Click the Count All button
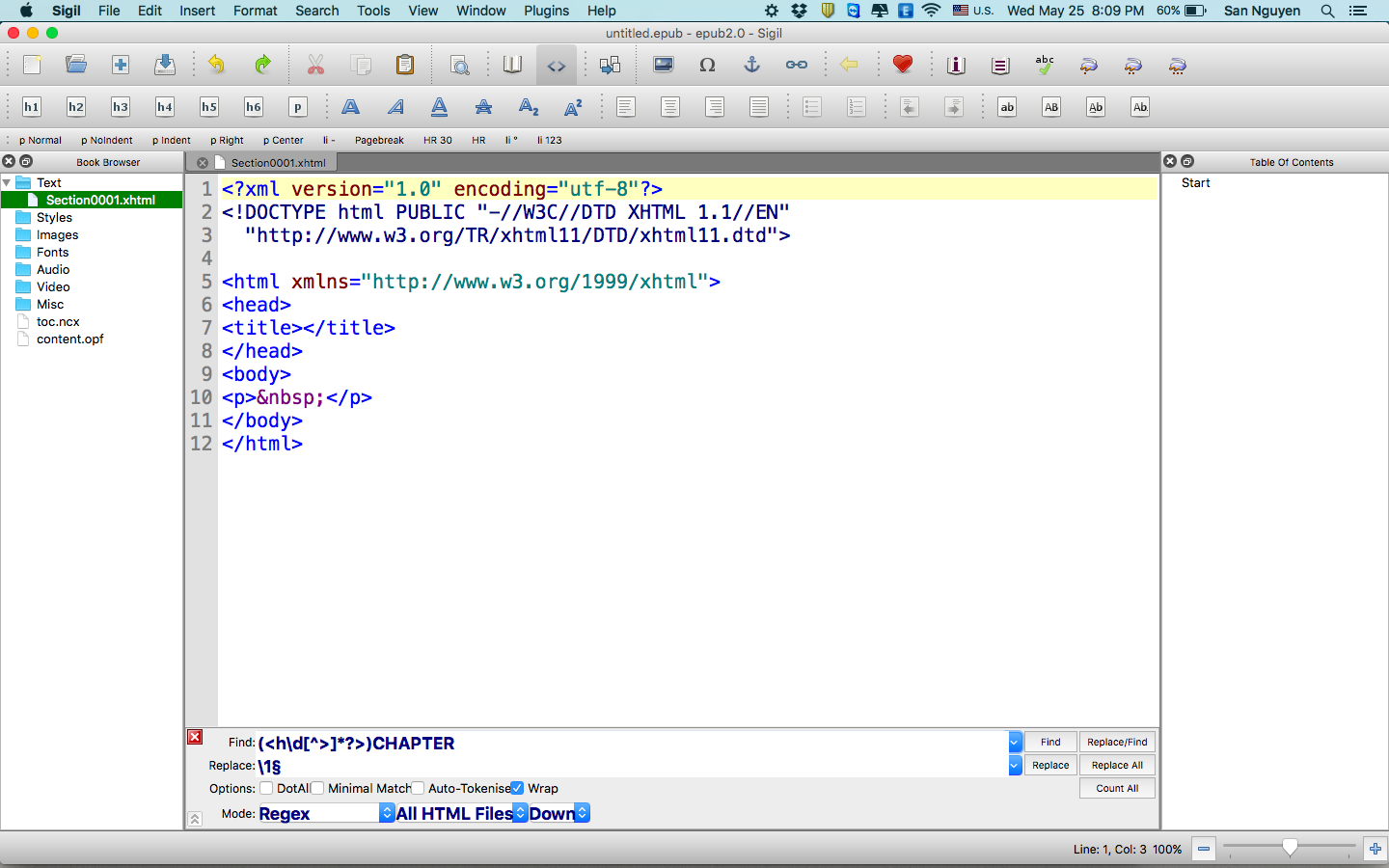1389x868 pixels. coord(1117,788)
